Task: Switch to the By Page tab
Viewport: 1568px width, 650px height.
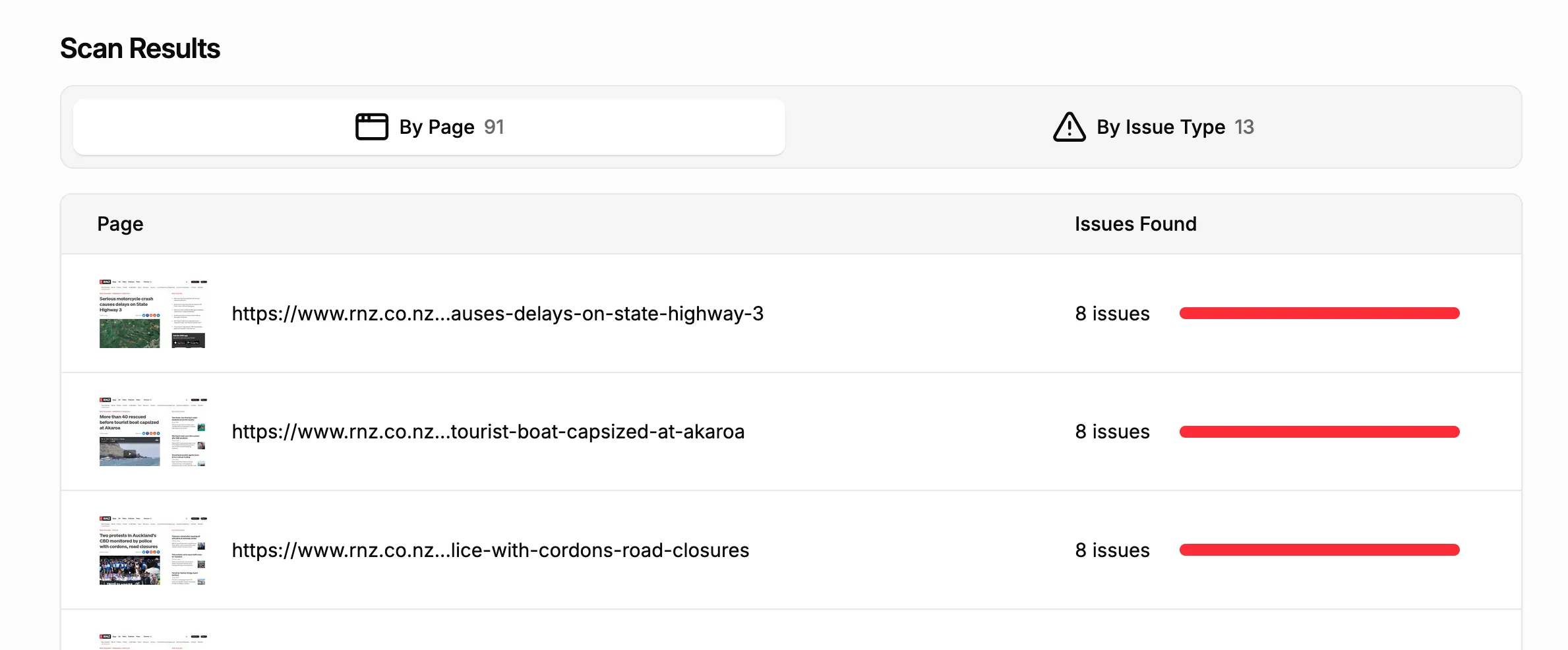Action: [x=429, y=127]
